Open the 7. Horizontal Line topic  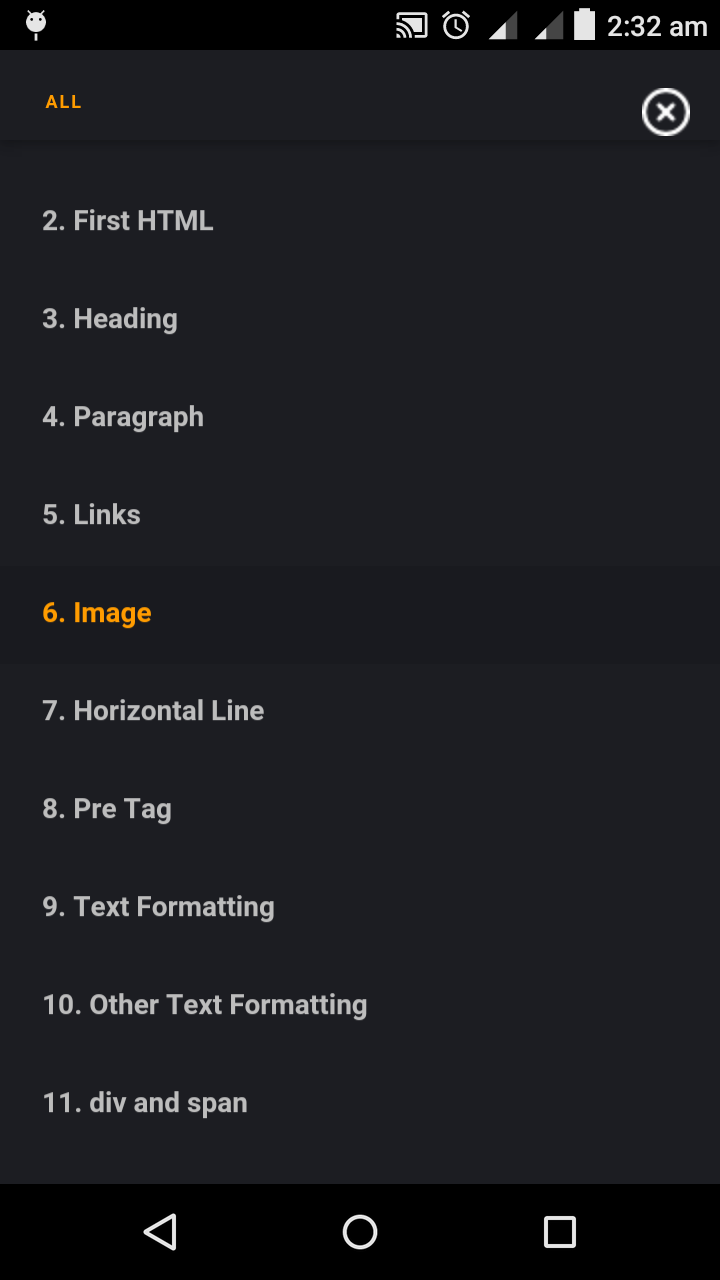click(153, 710)
